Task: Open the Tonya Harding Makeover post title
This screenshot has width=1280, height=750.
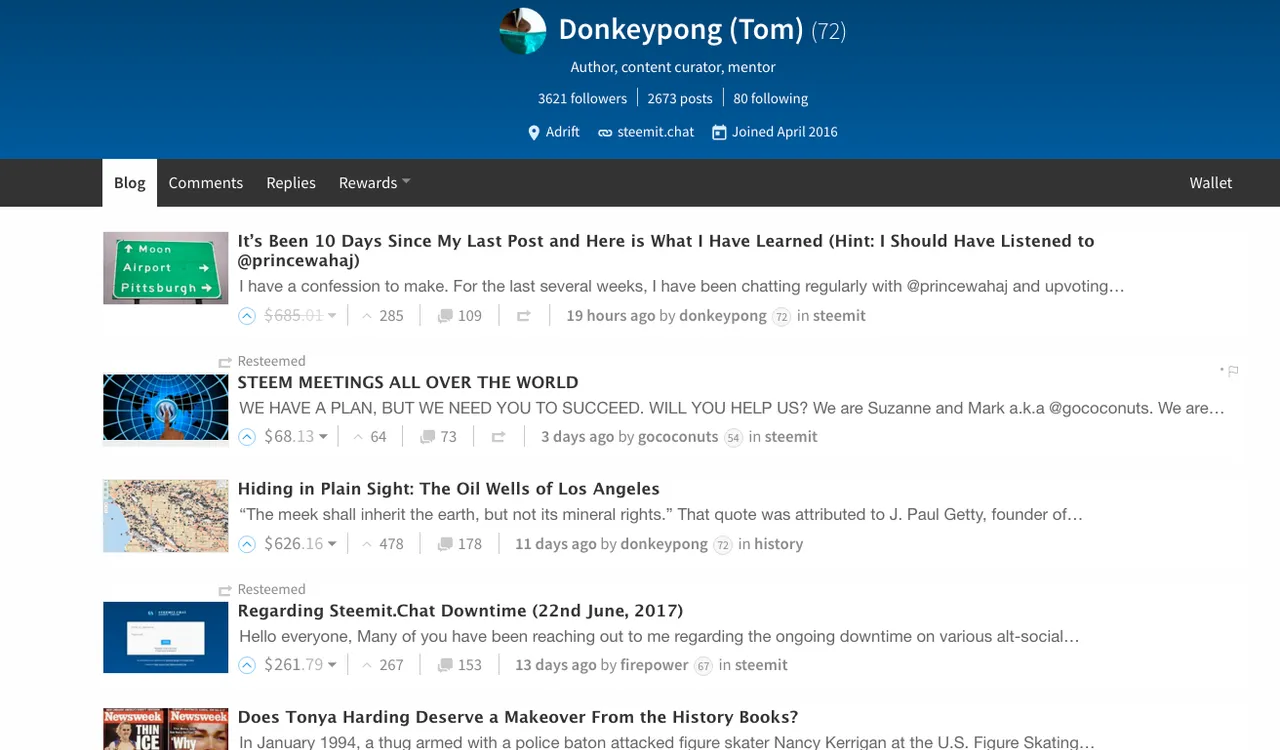Action: [x=518, y=717]
